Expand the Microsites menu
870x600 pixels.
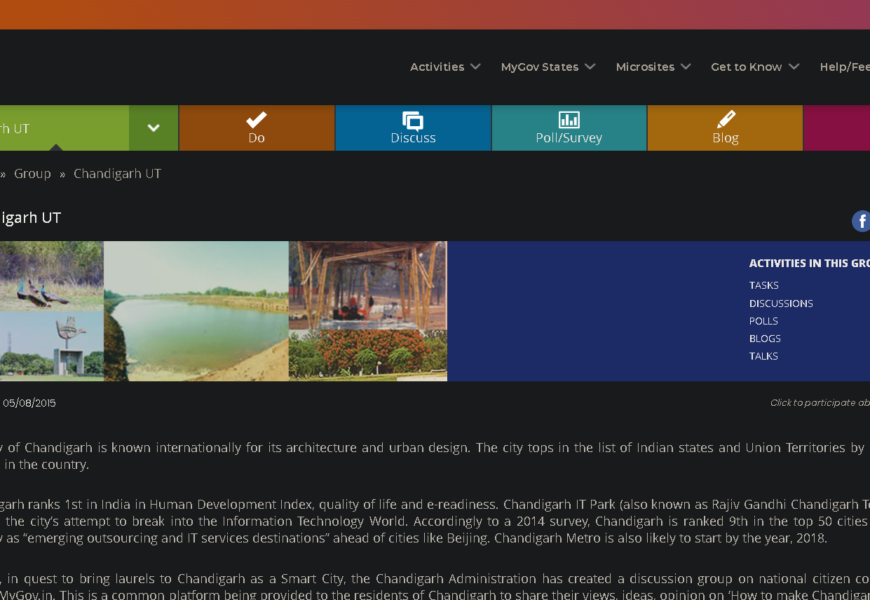click(653, 67)
